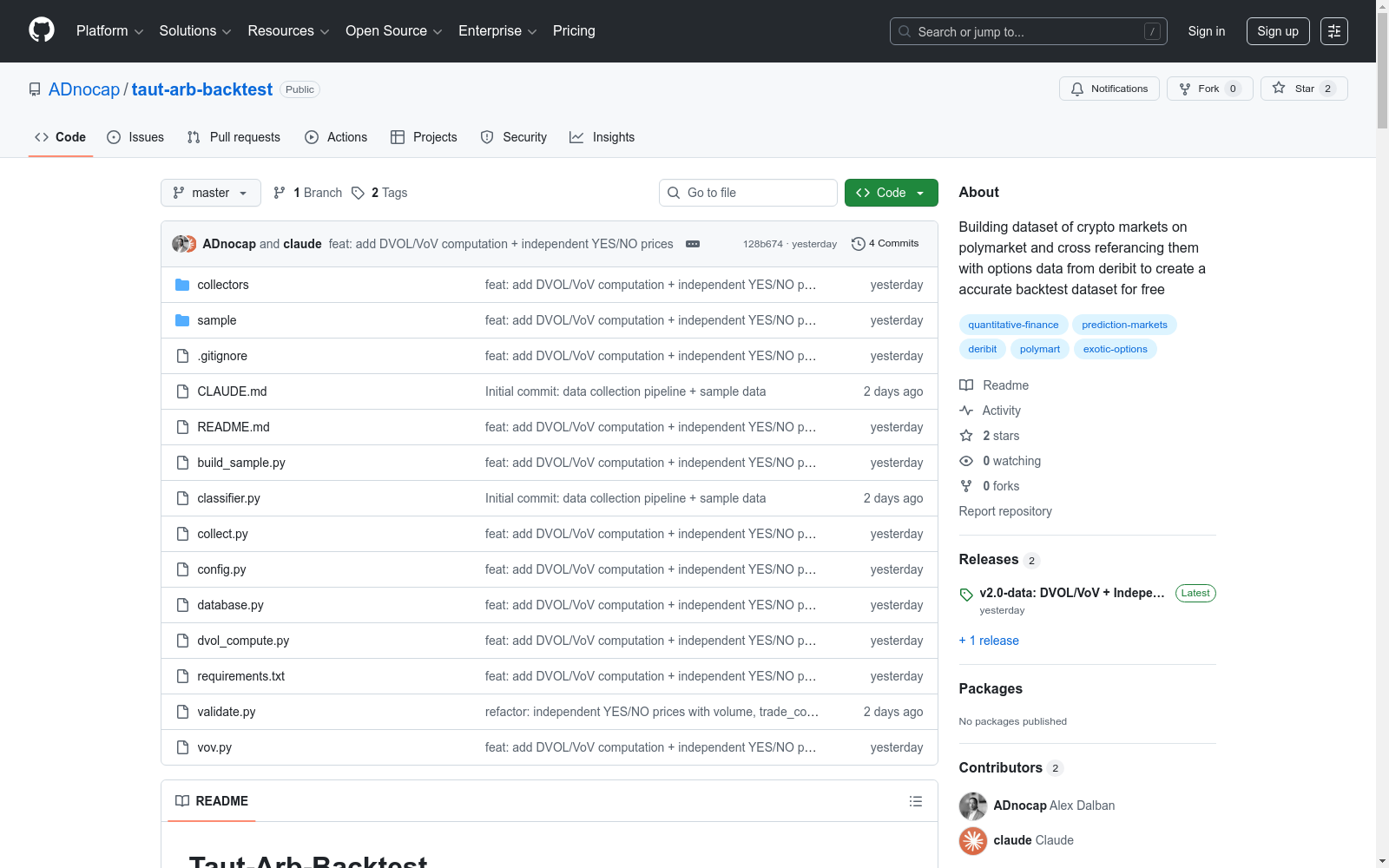
Task: Expand the Solutions menu
Action: pyautogui.click(x=195, y=31)
